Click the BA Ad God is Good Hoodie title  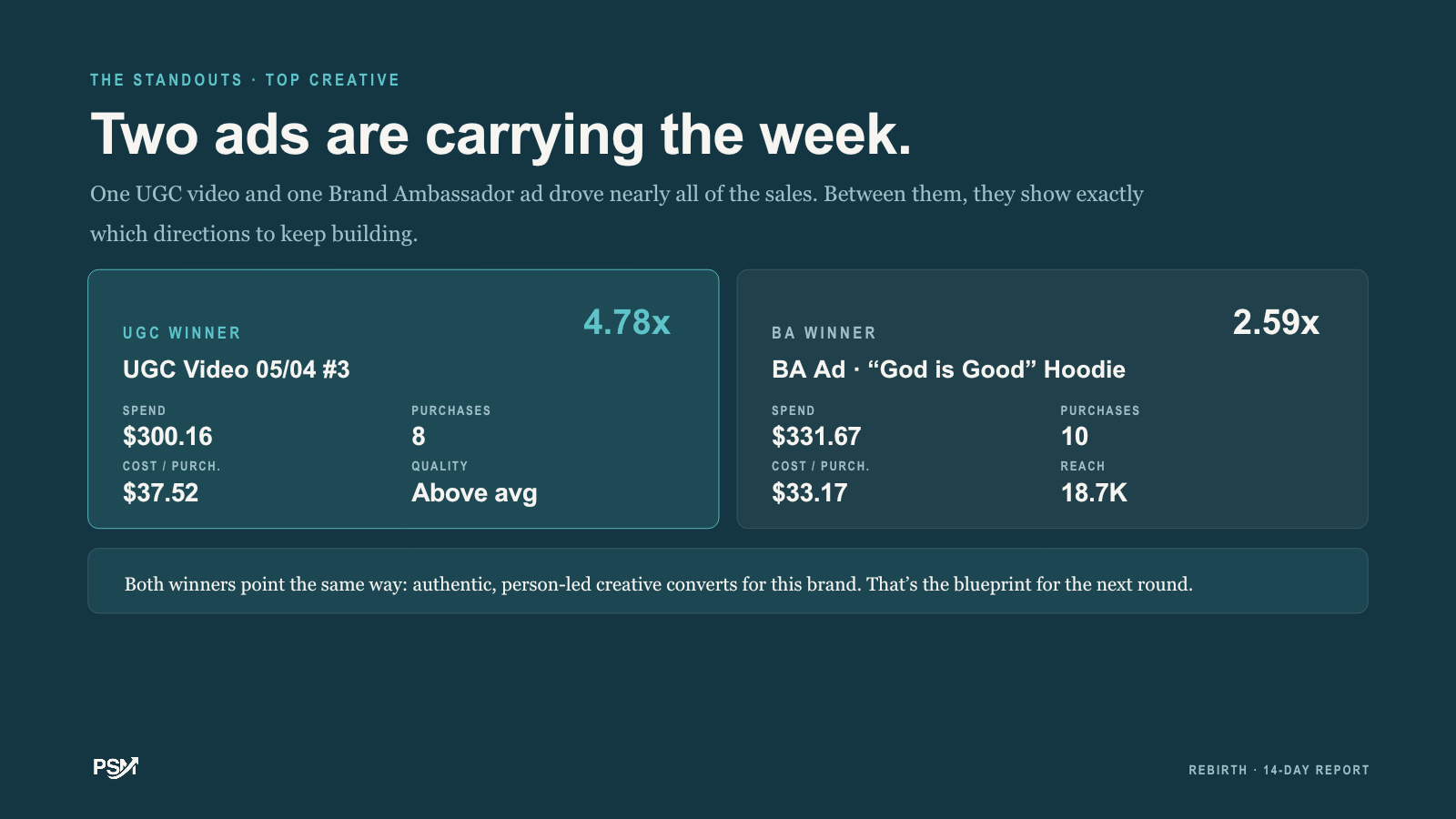(x=948, y=369)
